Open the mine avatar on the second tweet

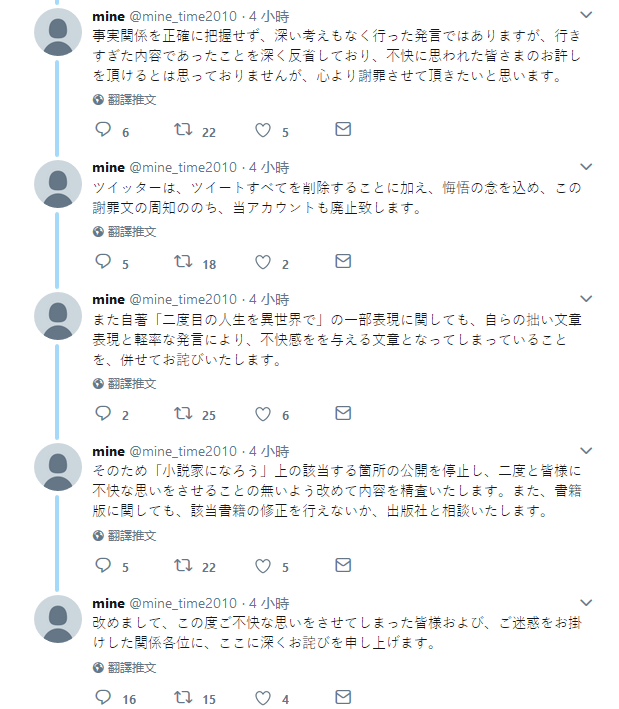58,184
